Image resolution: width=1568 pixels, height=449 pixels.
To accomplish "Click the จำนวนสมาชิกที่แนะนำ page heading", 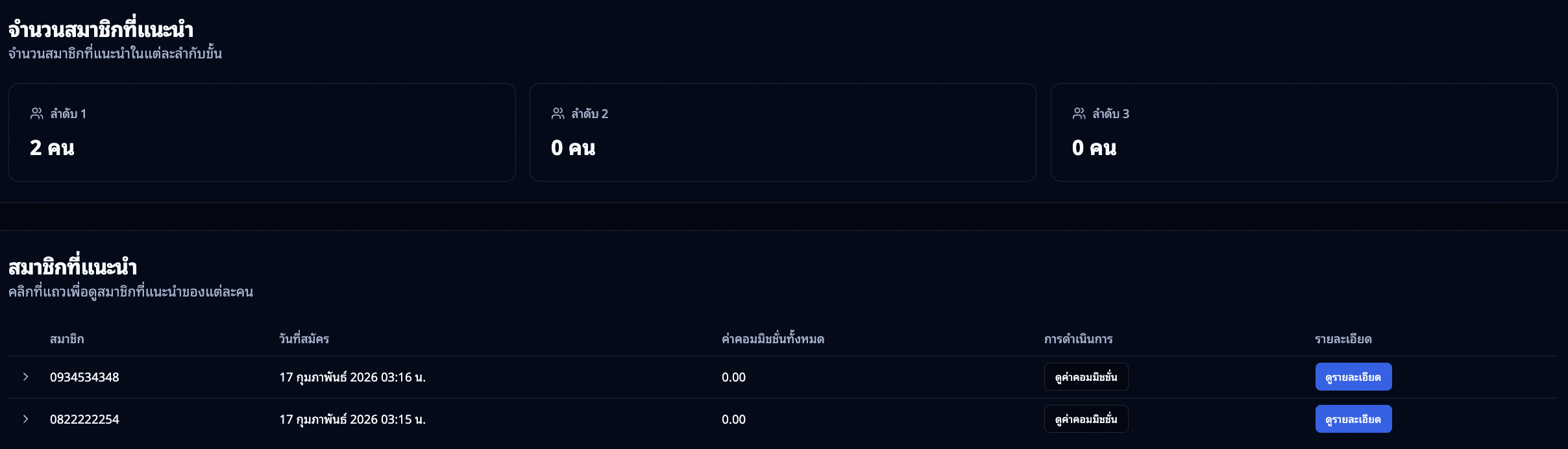I will coord(99,29).
